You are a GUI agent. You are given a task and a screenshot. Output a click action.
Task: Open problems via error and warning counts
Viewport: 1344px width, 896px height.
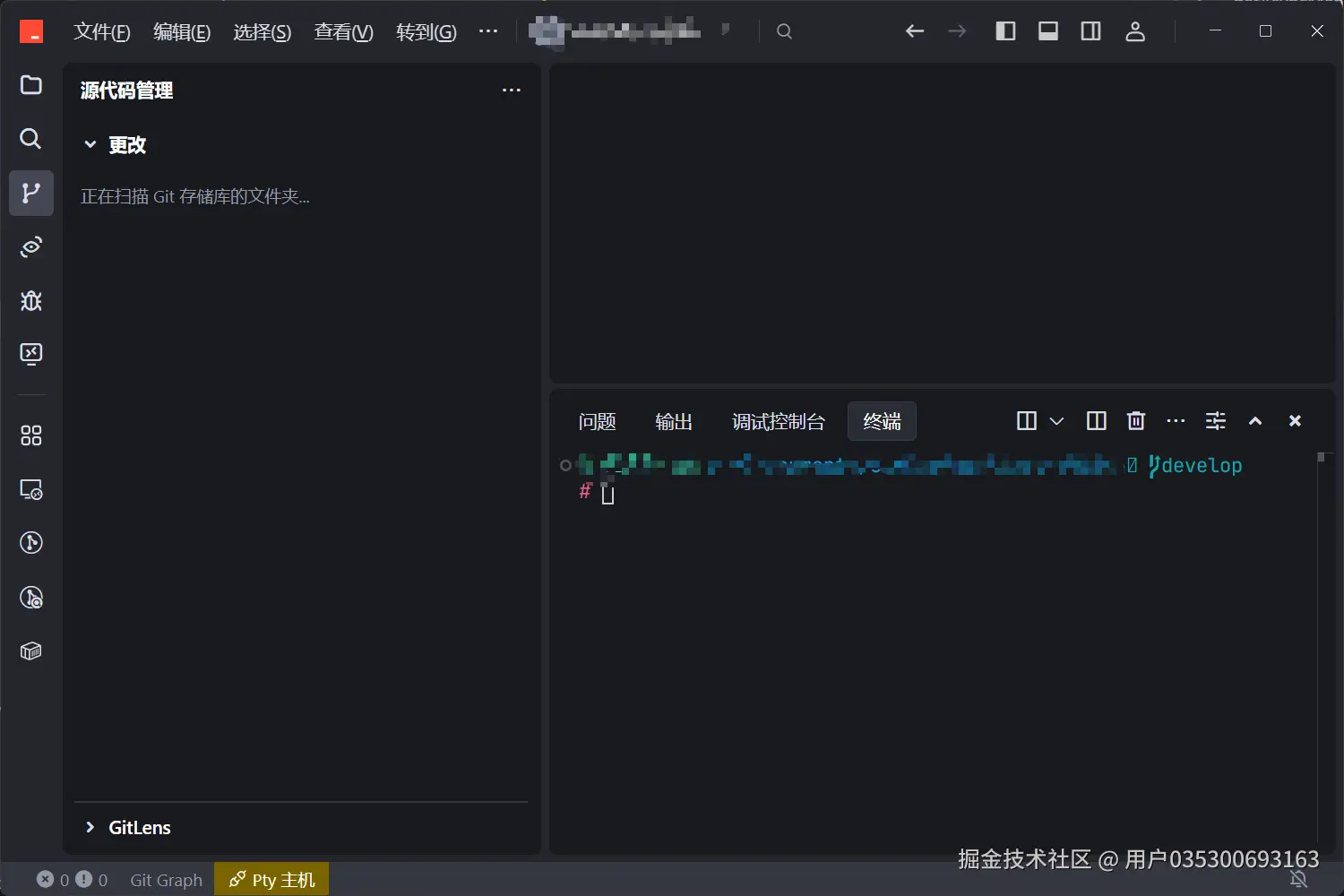(72, 880)
